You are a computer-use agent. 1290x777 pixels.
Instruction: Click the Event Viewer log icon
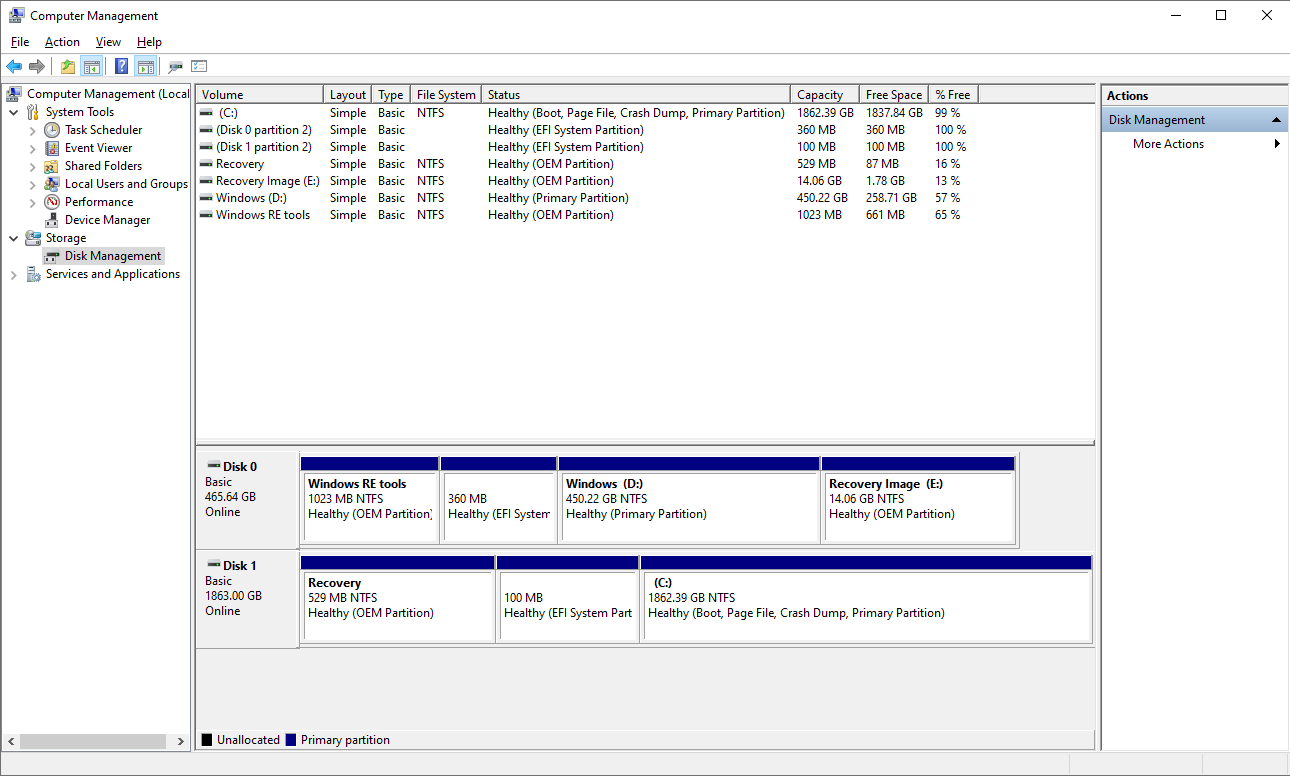pyautogui.click(x=52, y=148)
